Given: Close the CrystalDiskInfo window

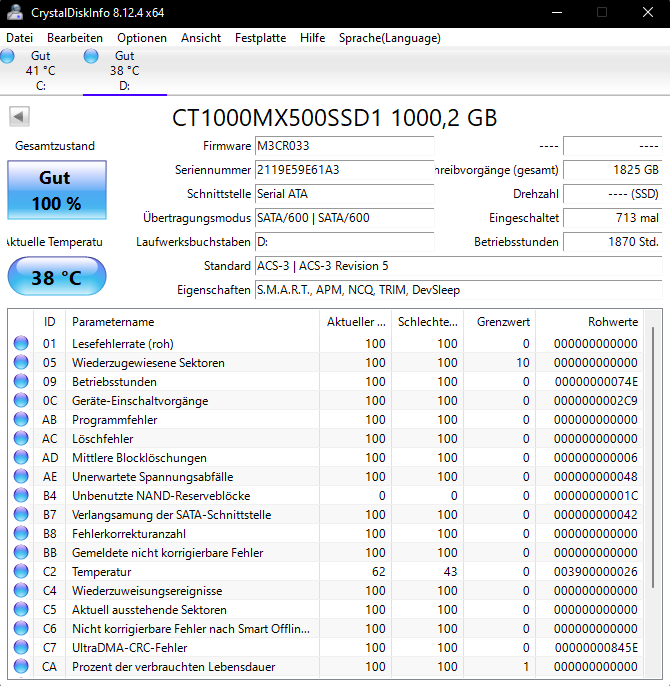Looking at the screenshot, I should [648, 12].
